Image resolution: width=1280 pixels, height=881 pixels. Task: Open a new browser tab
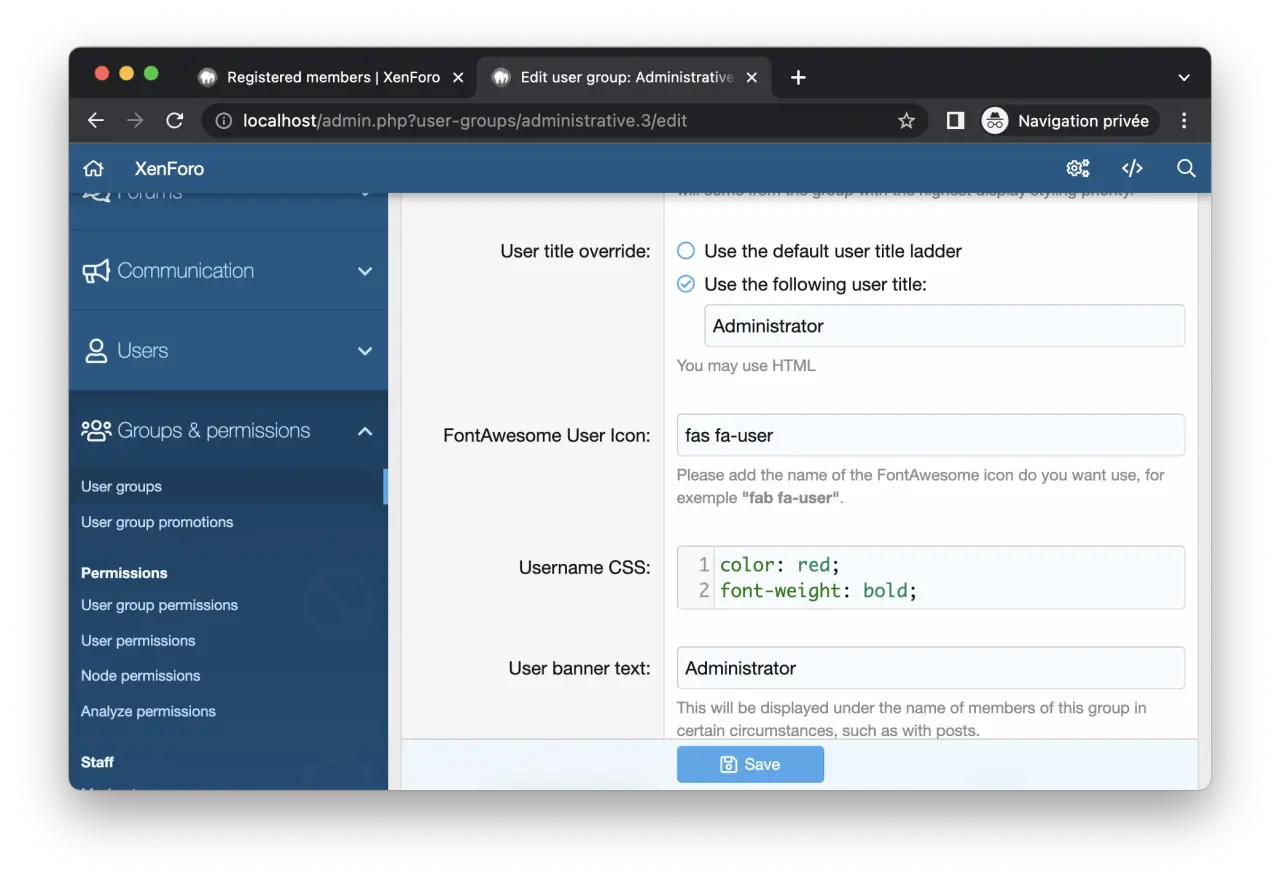click(x=798, y=78)
